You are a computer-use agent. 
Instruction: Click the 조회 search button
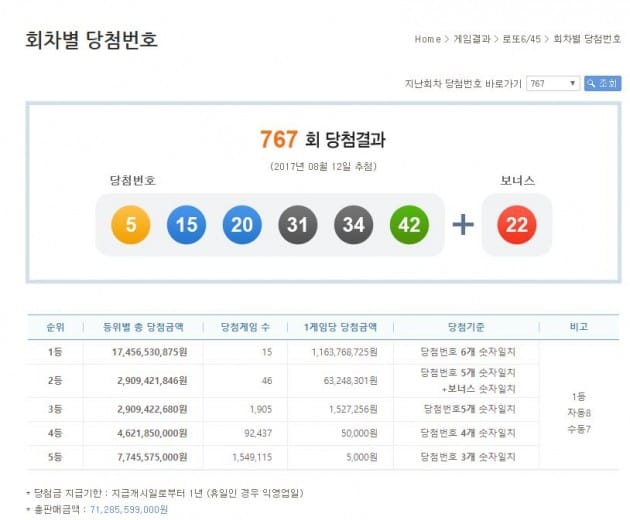click(602, 83)
